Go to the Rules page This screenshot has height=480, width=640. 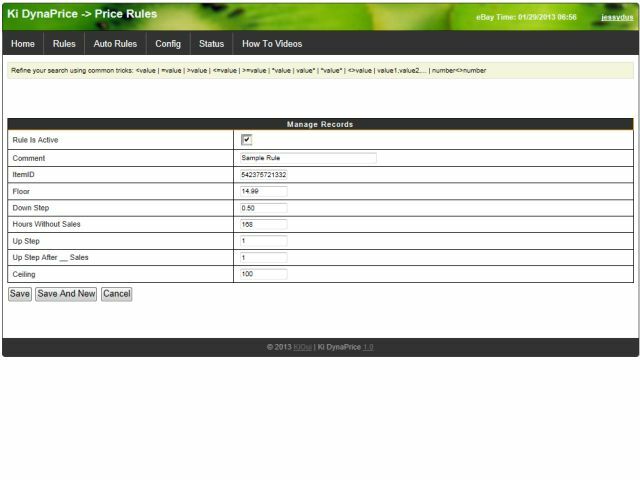pyautogui.click(x=64, y=44)
